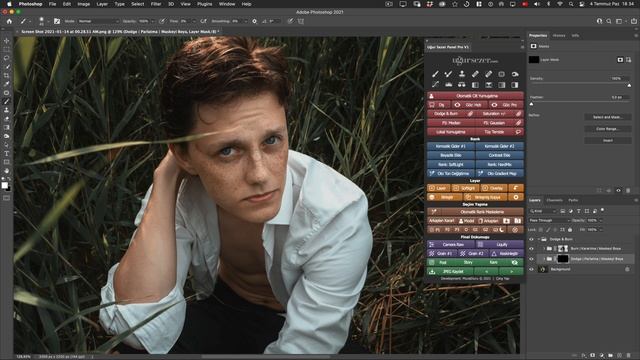The image size is (640, 360).
Task: Select the Lasso tool
Action: tap(7, 58)
